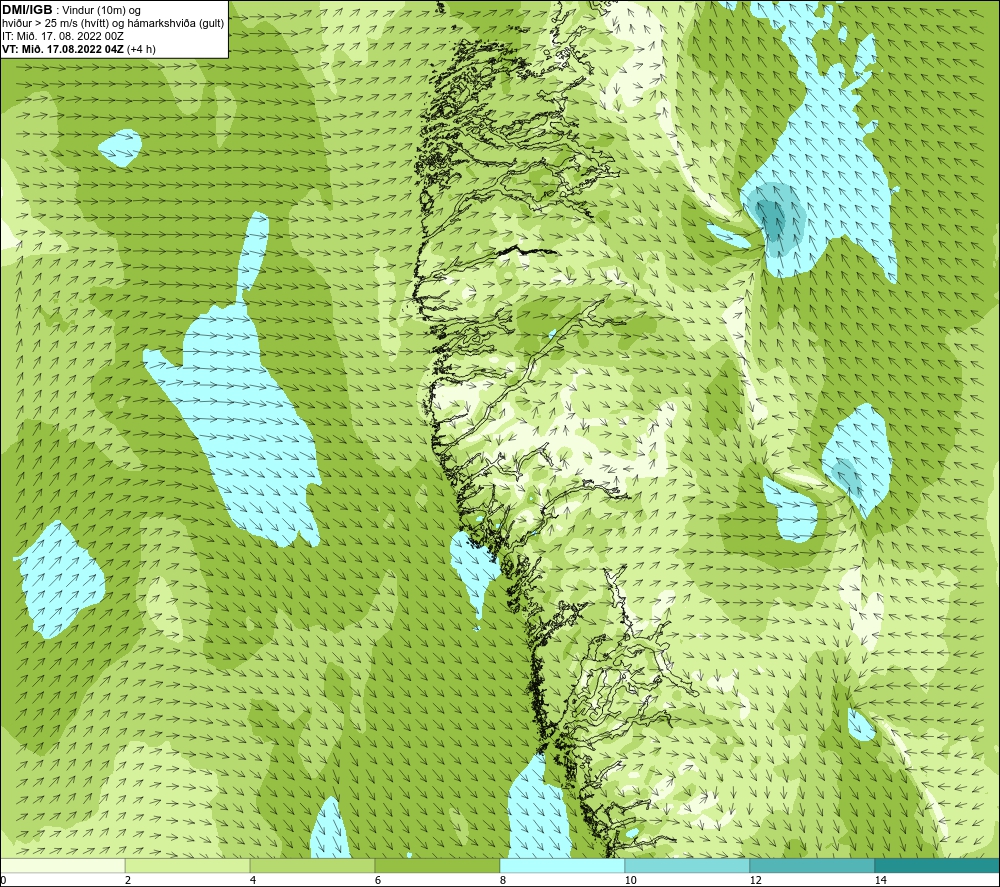Click the 4–6 m/s green legend swatch
The image size is (1000, 887).
coord(312,866)
